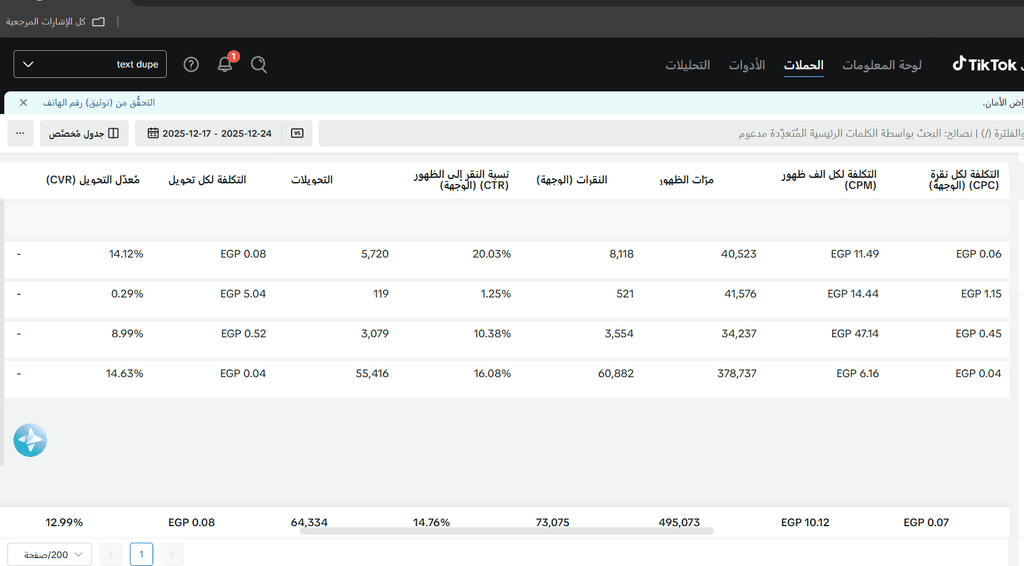This screenshot has height=566, width=1024.
Task: Go to the لوحة المعلومات tab
Action: [x=882, y=65]
